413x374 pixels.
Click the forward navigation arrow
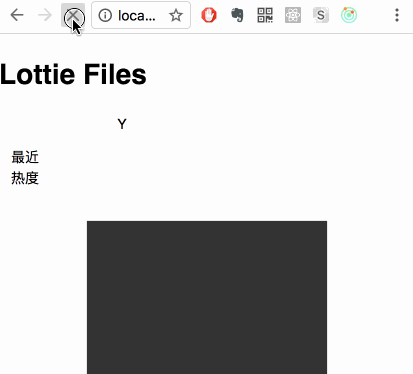45,15
